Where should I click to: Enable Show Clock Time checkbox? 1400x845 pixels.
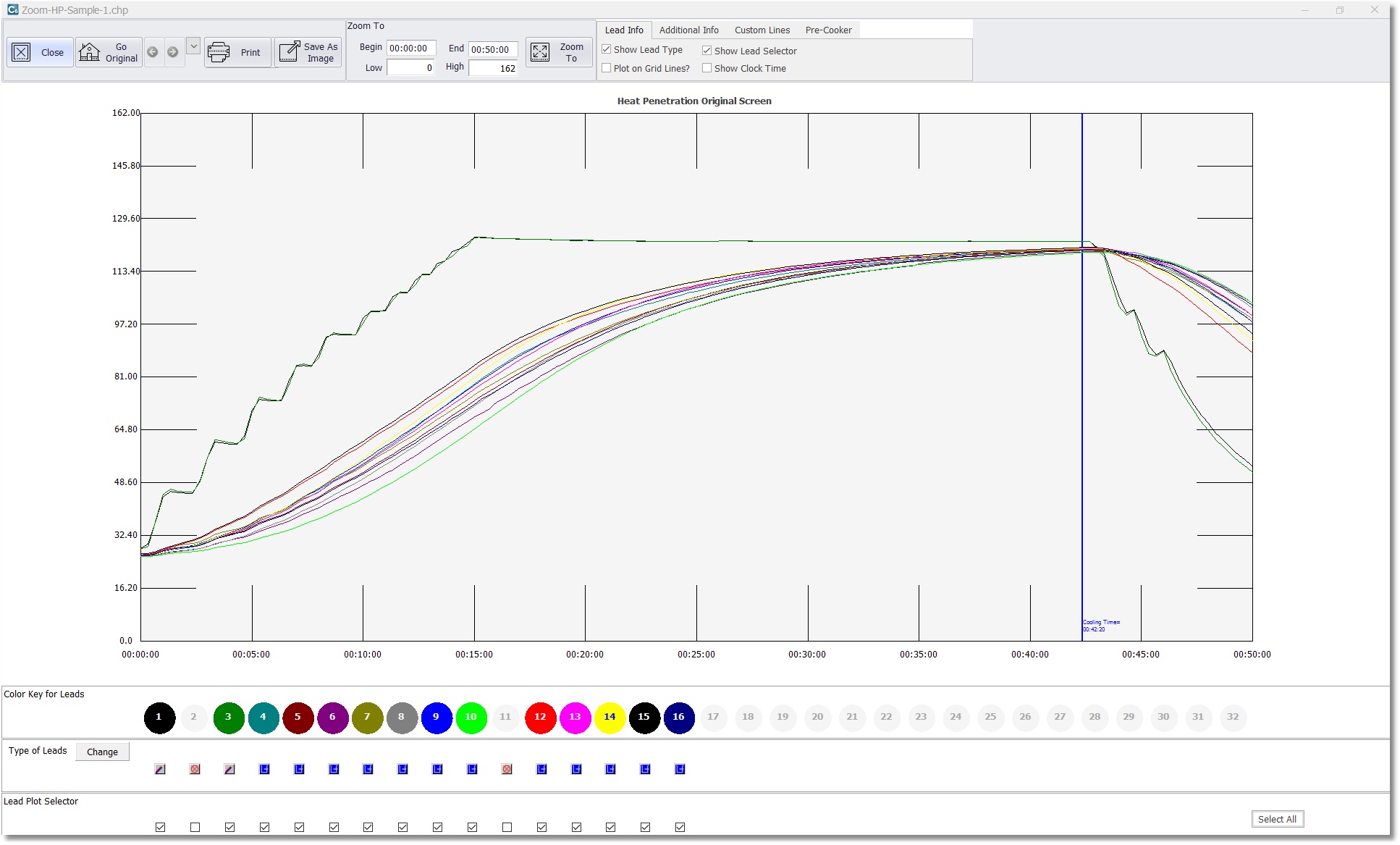707,68
